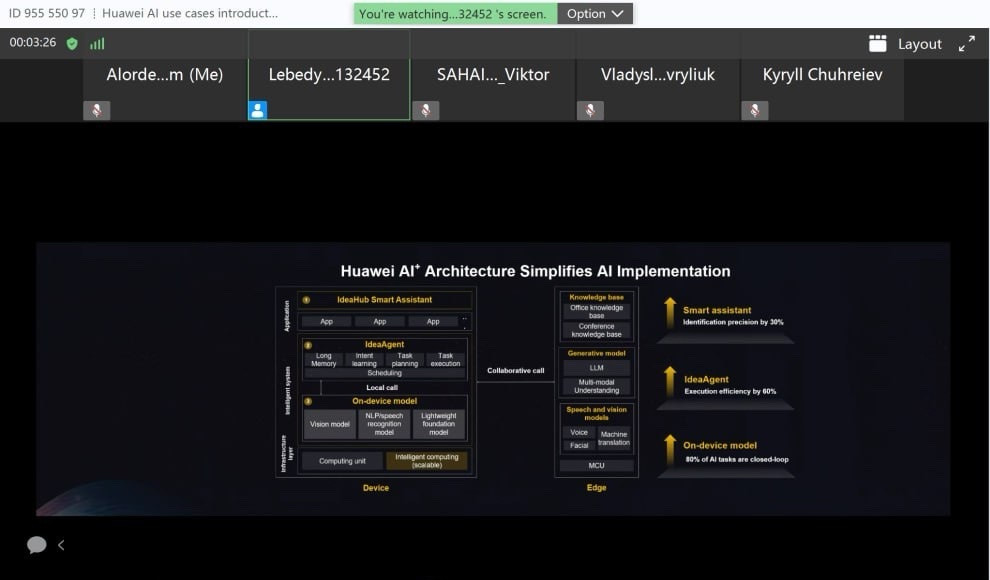
Task: Click 80% of AI tasks are closed-loop text
Action: [x=737, y=459]
